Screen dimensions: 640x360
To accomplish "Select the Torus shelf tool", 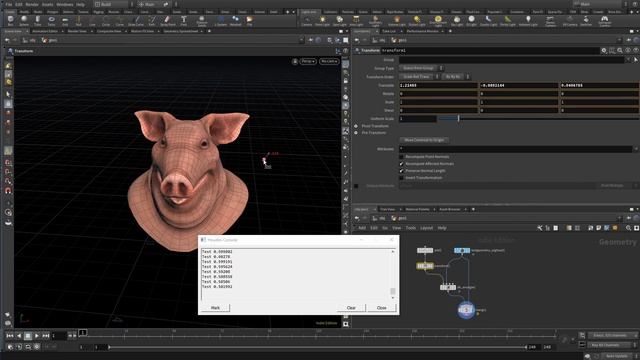I will click(x=51, y=20).
